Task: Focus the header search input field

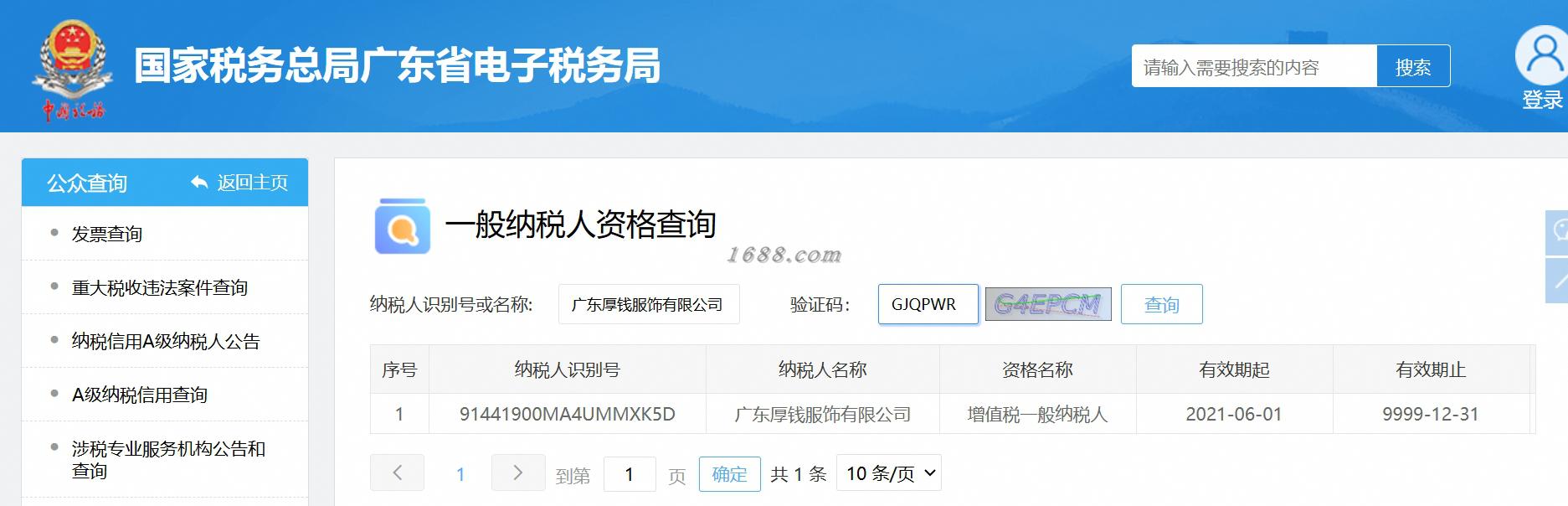Action: (1254, 66)
